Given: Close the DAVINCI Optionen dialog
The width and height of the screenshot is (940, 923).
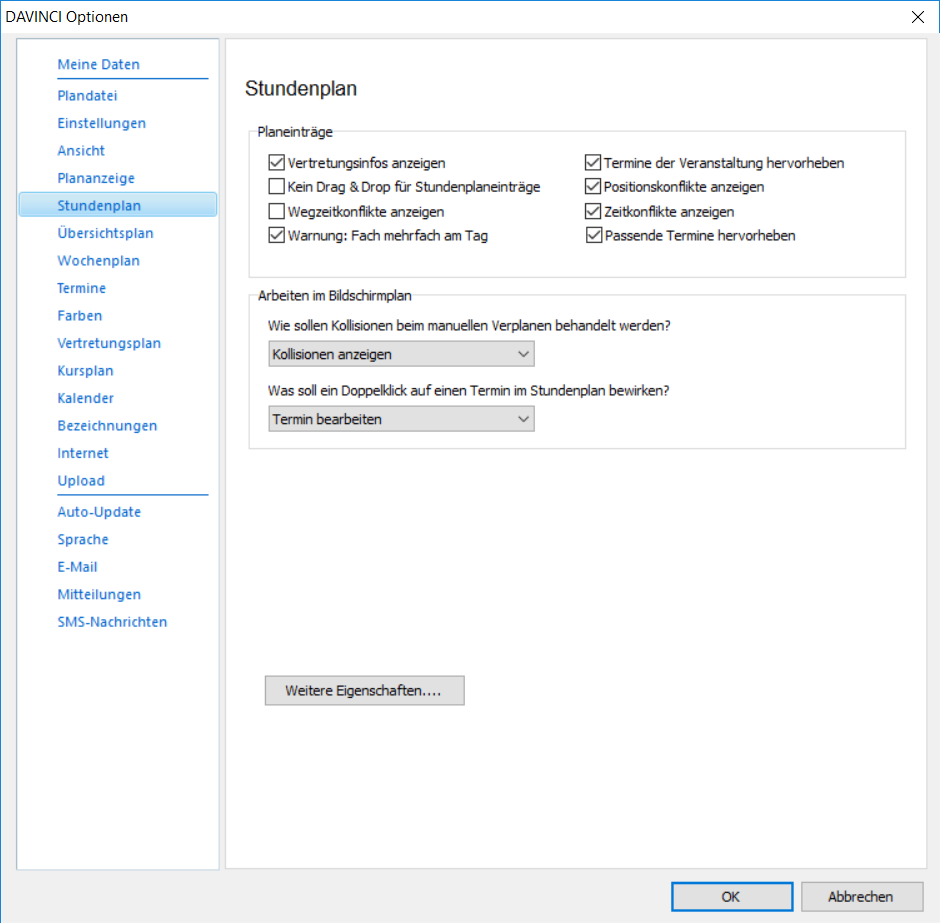Looking at the screenshot, I should pyautogui.click(x=918, y=17).
